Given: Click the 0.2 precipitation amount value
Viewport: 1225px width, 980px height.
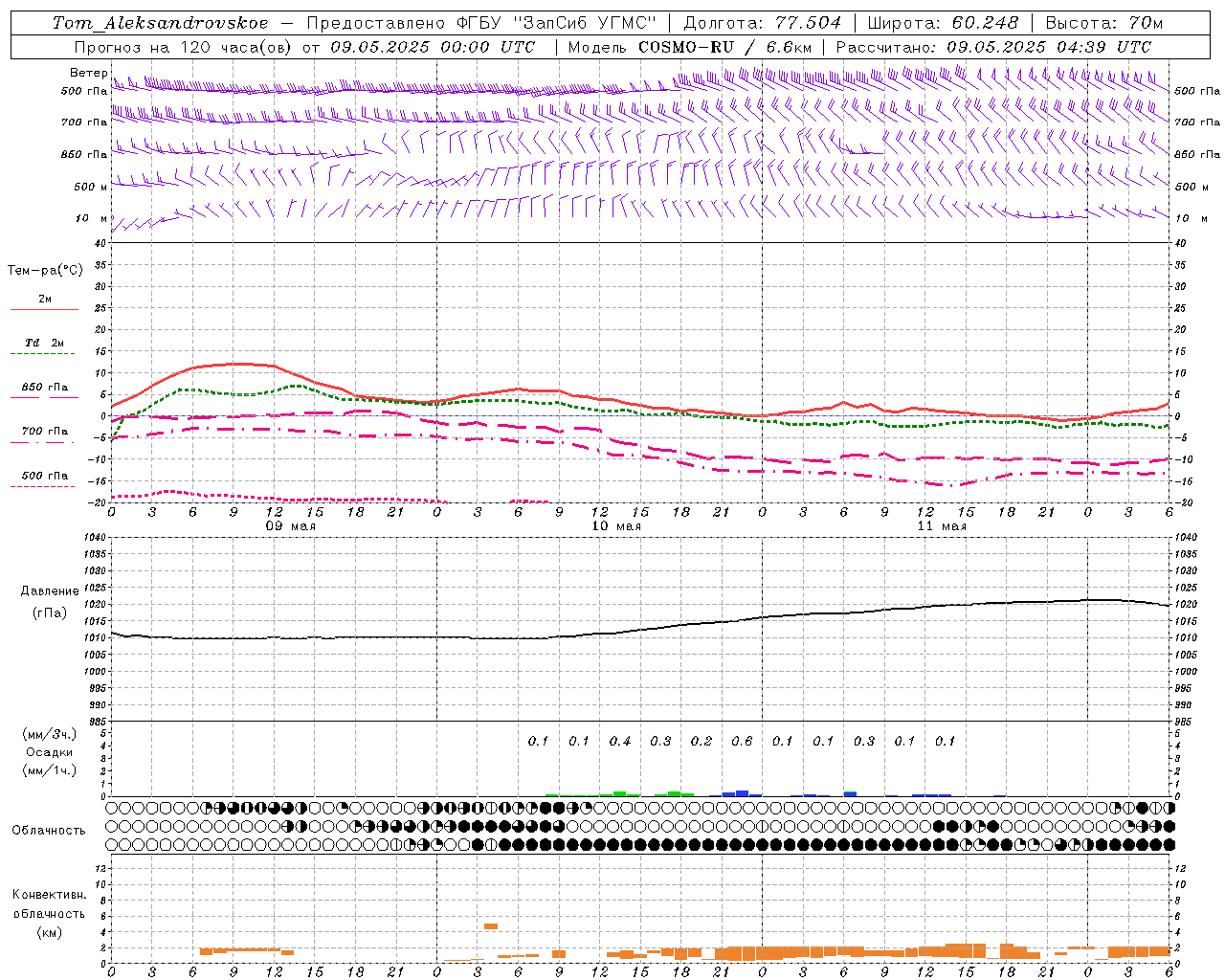Looking at the screenshot, I should point(702,741).
